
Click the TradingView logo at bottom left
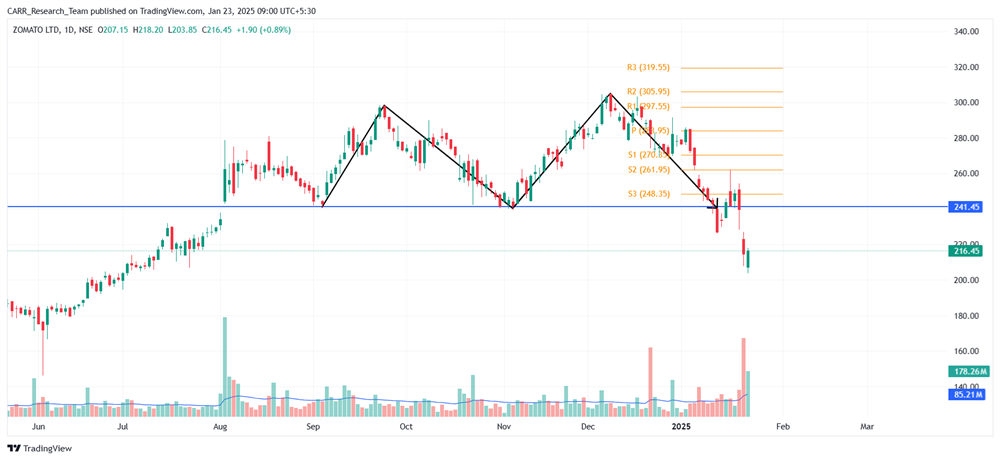point(40,449)
